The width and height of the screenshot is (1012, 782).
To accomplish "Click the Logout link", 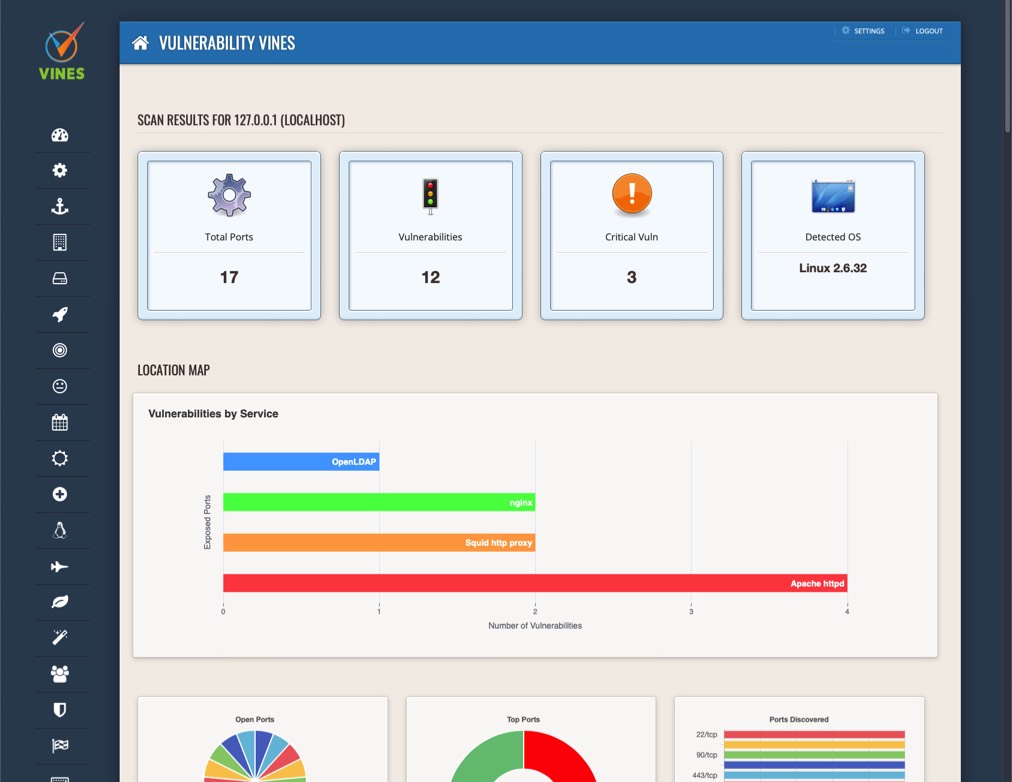I will pos(922,31).
